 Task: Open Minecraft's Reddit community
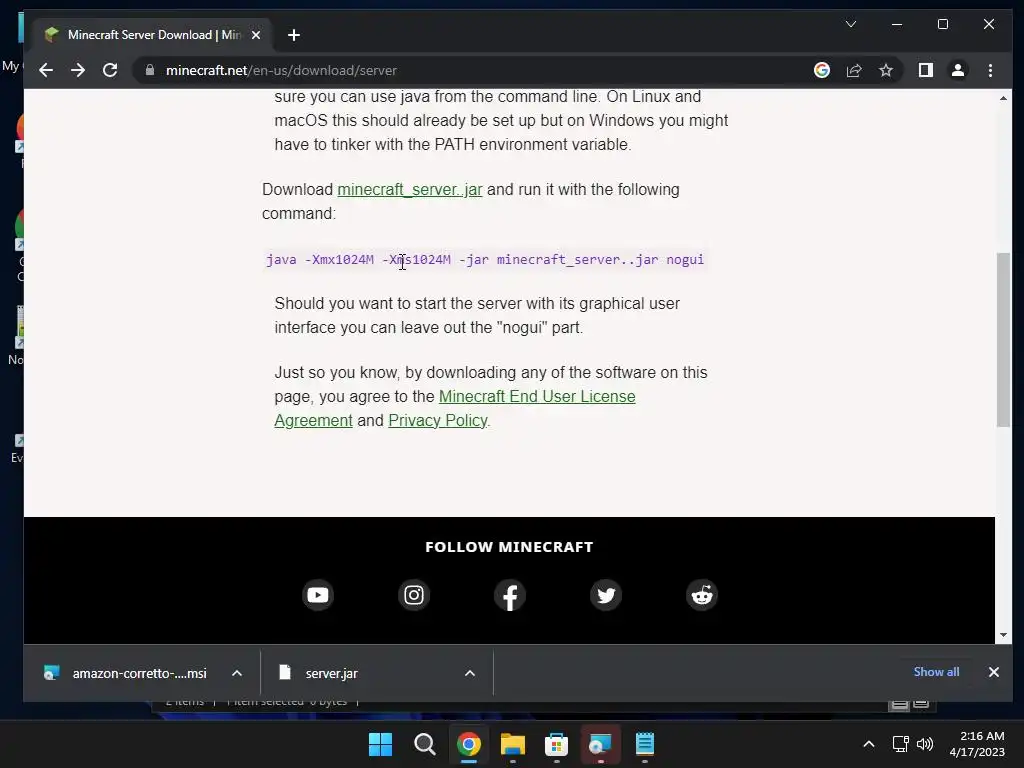coord(702,595)
